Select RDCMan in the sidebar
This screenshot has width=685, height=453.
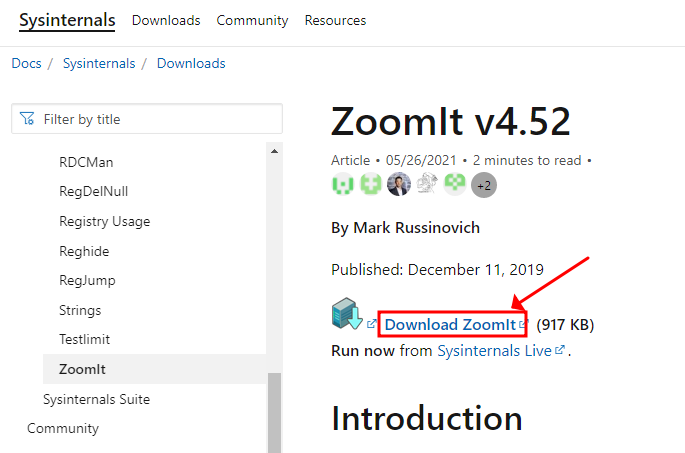click(86, 163)
